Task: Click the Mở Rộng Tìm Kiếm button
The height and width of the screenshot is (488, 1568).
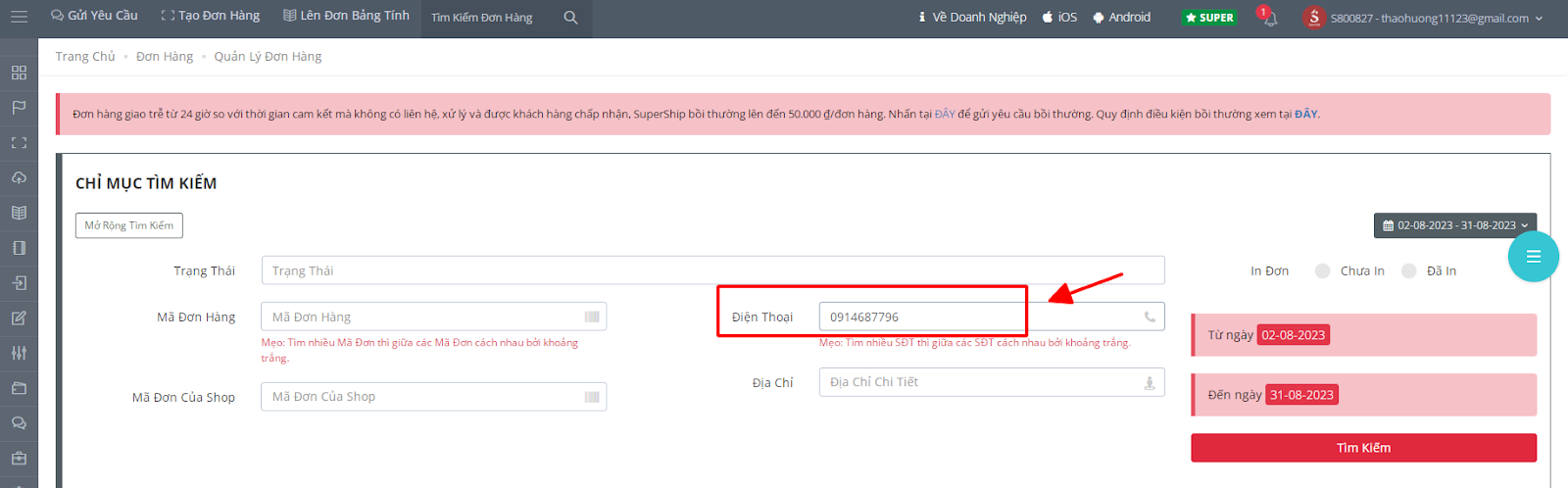Action: [129, 225]
